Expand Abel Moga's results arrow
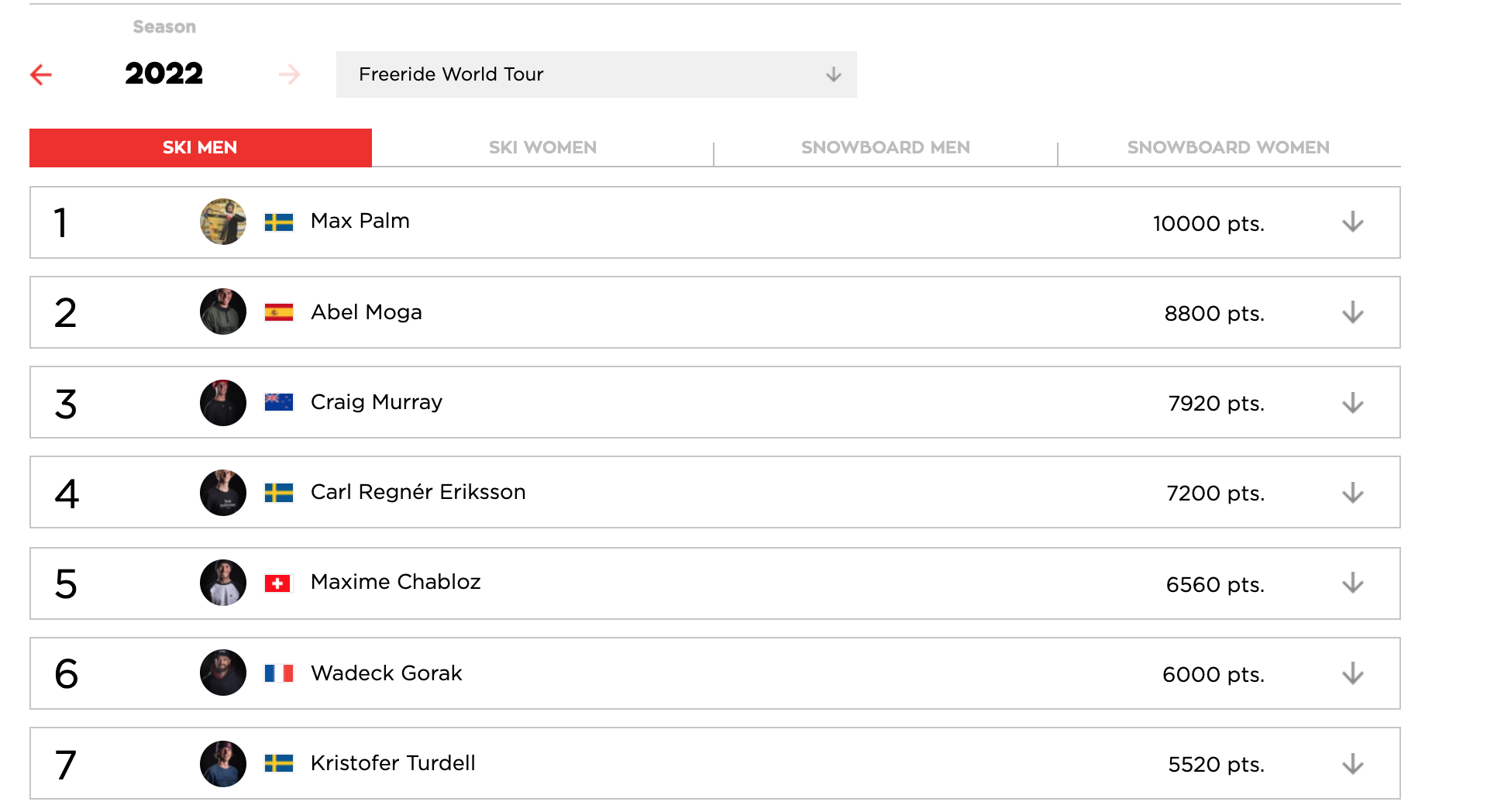 point(1352,312)
